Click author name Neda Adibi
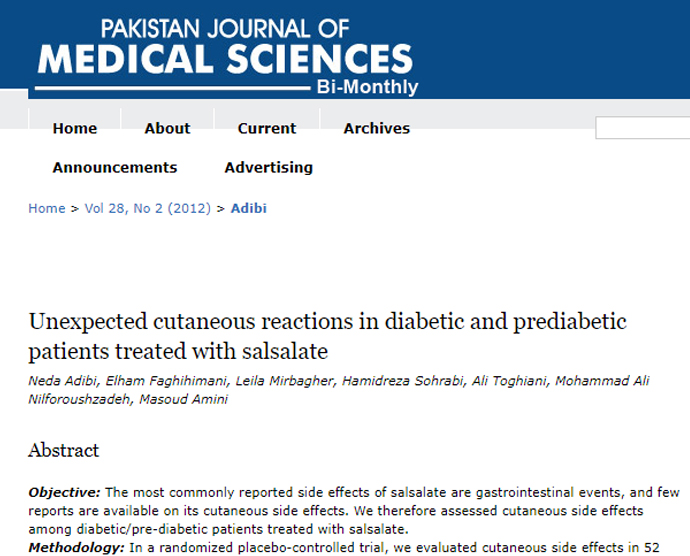Screen dimensions: 690x556 [x=56, y=382]
